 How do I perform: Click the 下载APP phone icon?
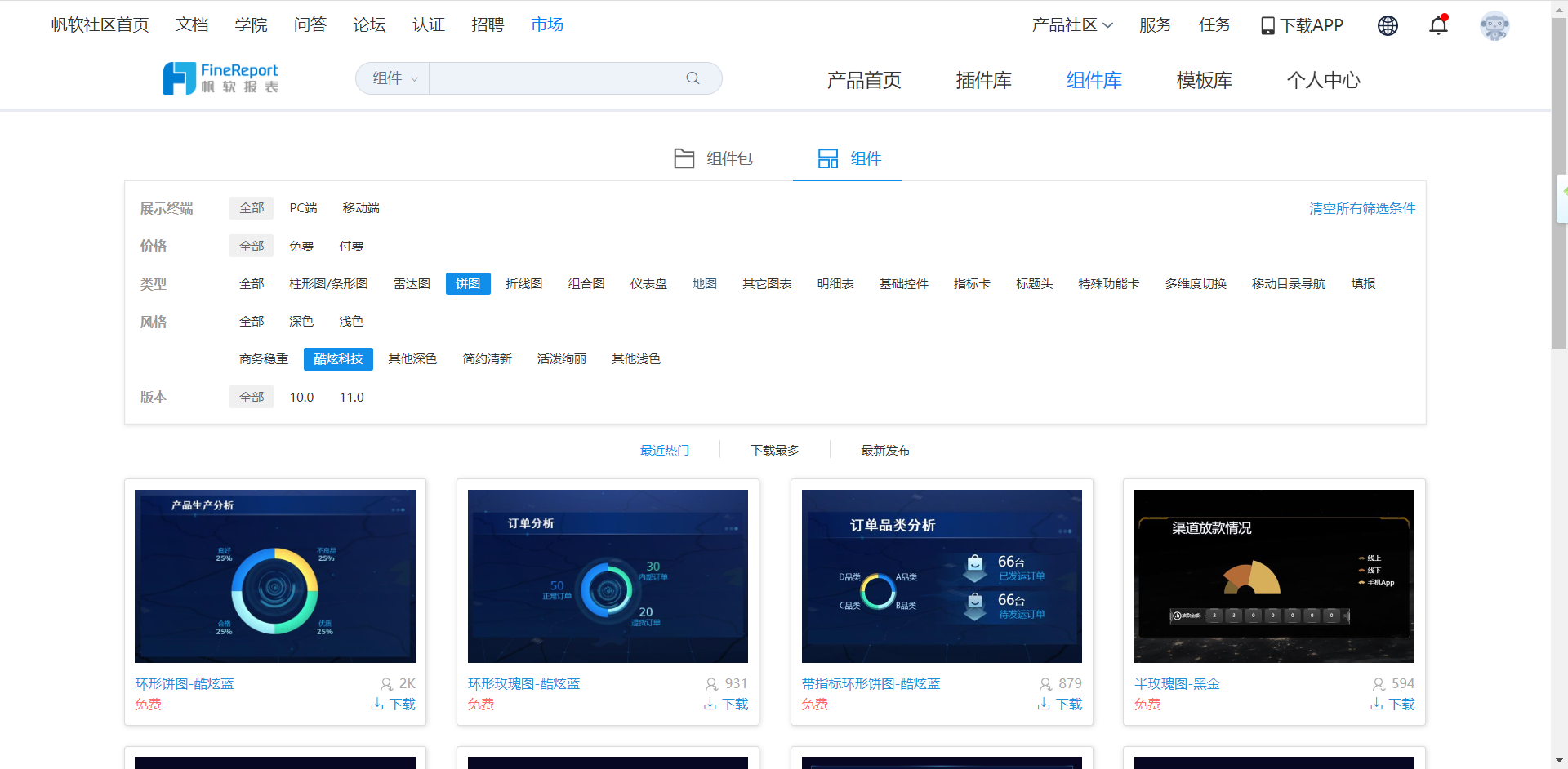1267,25
